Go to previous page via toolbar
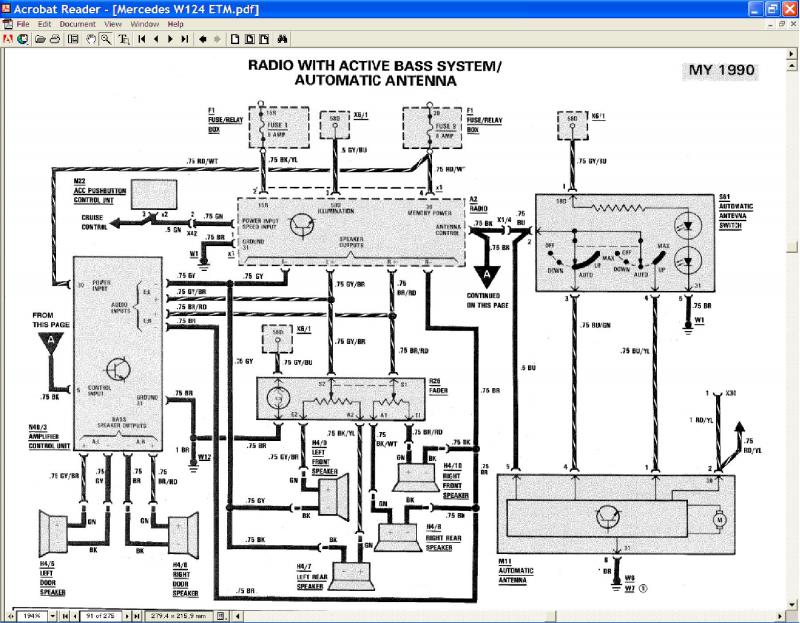 pyautogui.click(x=156, y=39)
